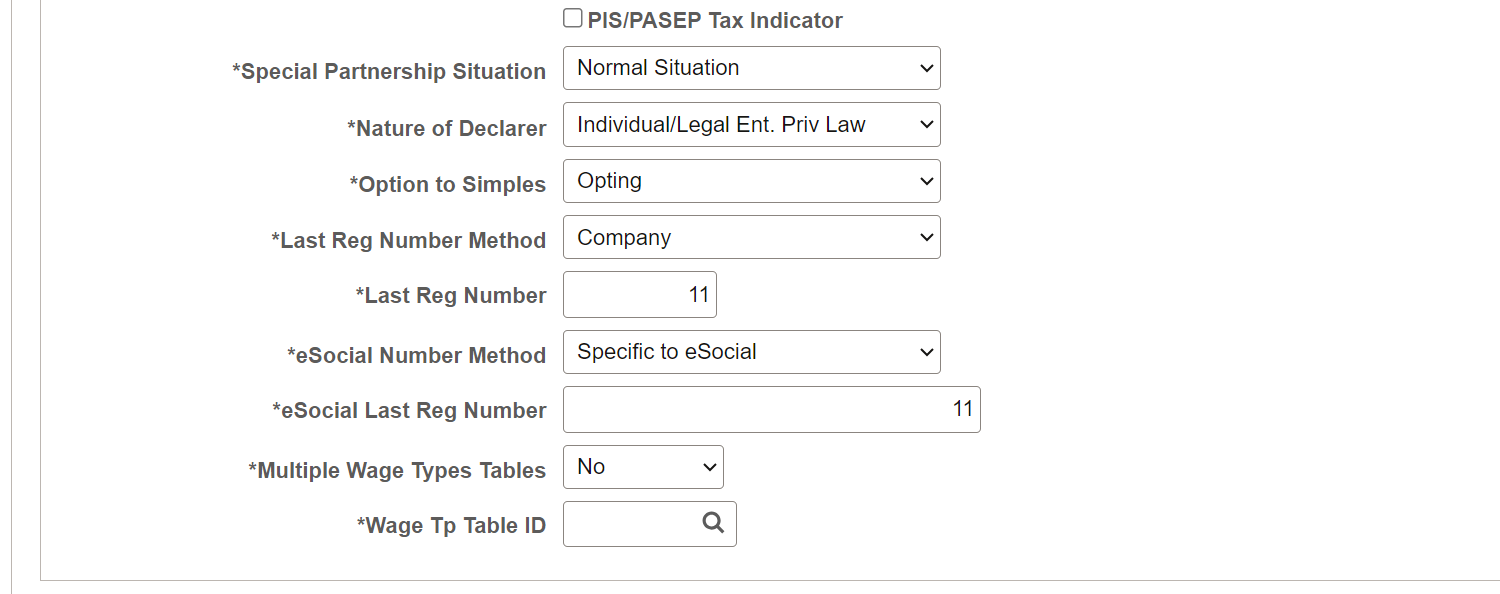Click the Nature of Declarer field label
The height and width of the screenshot is (594, 1500).
point(446,128)
